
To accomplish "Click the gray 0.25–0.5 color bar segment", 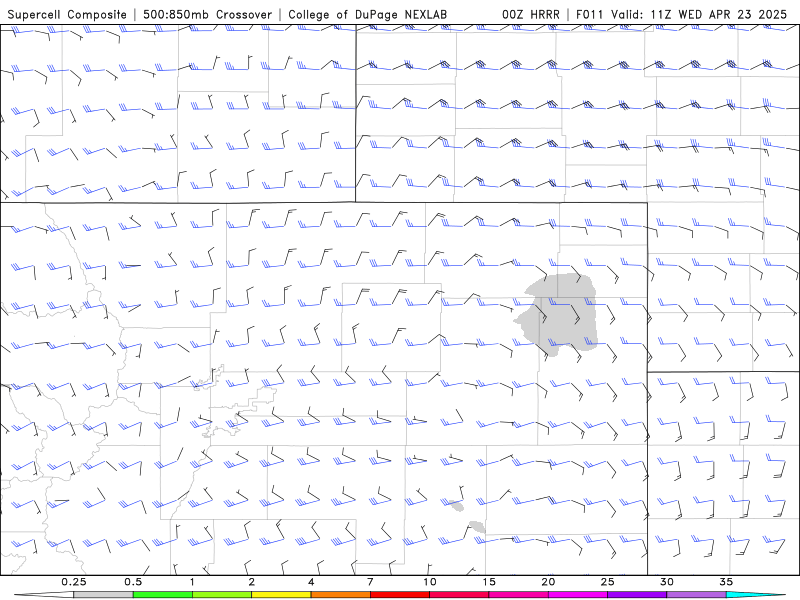I will [x=103, y=595].
